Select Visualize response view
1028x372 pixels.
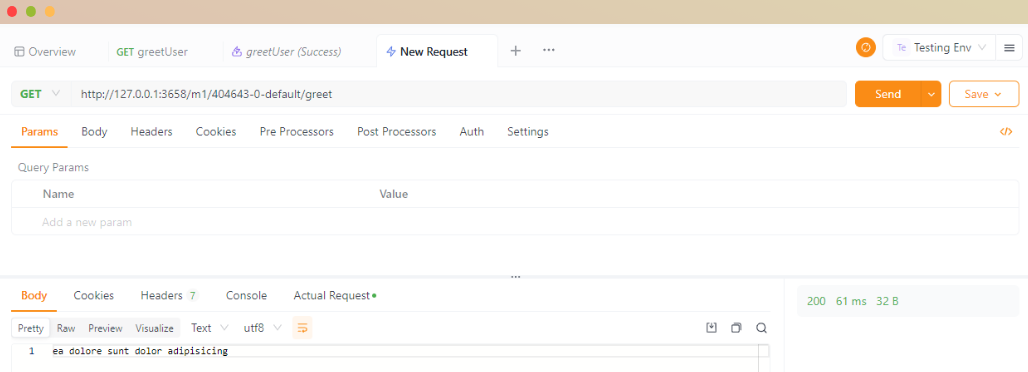pos(155,328)
